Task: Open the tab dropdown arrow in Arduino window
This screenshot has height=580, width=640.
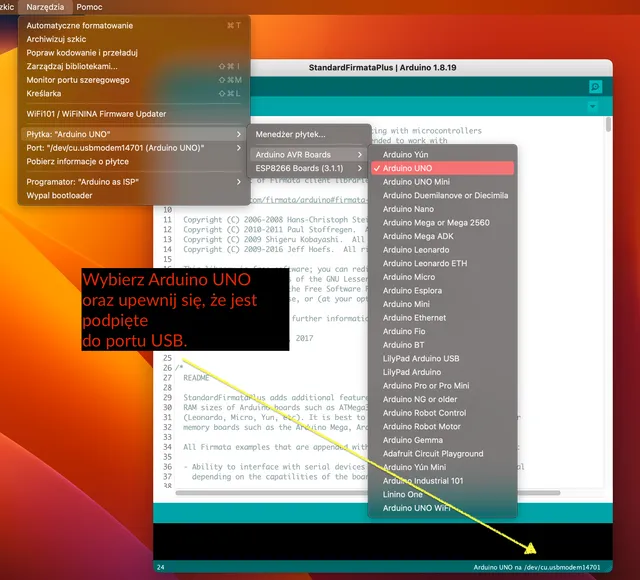Action: 592,107
